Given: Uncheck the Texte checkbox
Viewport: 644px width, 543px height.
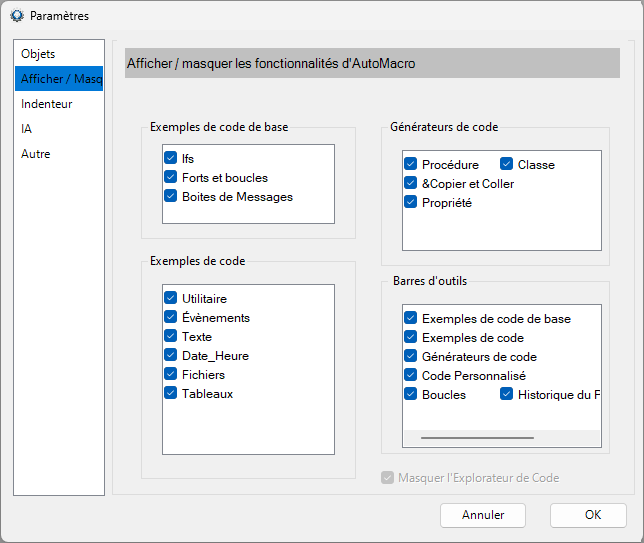Looking at the screenshot, I should pos(170,336).
